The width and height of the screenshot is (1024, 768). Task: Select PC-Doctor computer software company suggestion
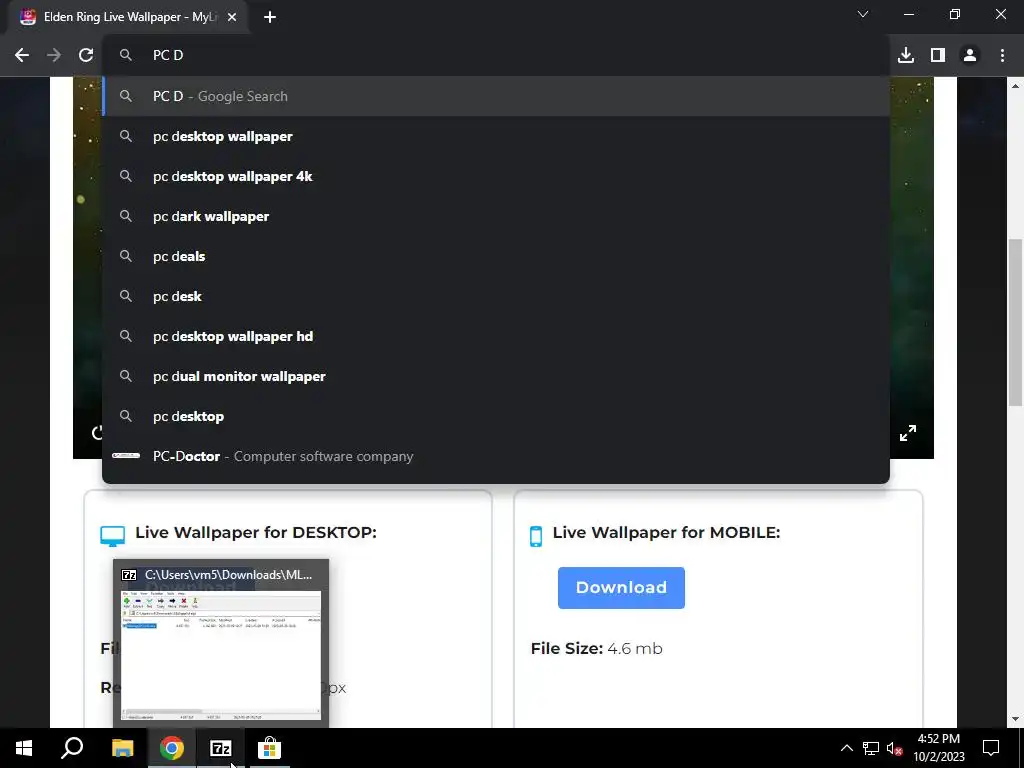click(496, 456)
